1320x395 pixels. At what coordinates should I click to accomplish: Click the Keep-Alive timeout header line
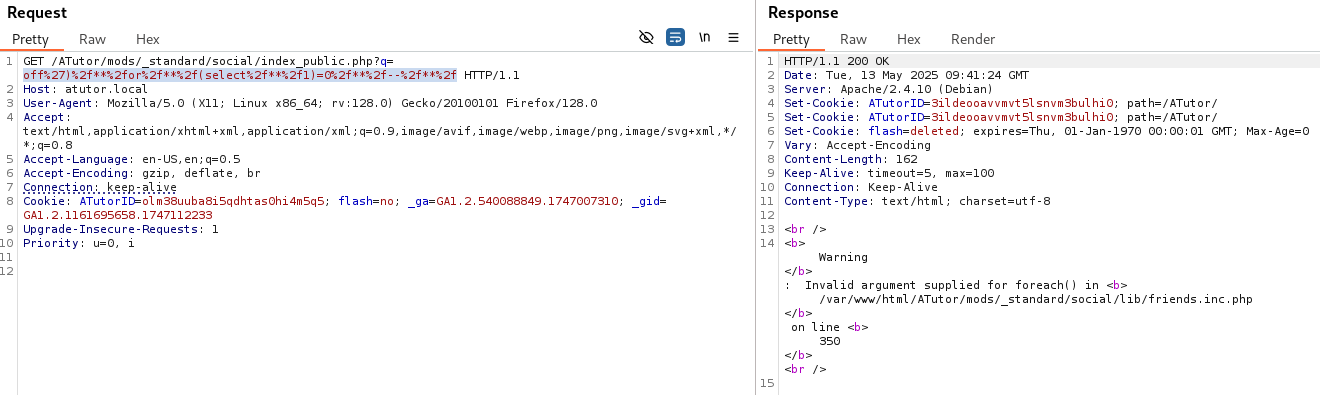(x=889, y=173)
